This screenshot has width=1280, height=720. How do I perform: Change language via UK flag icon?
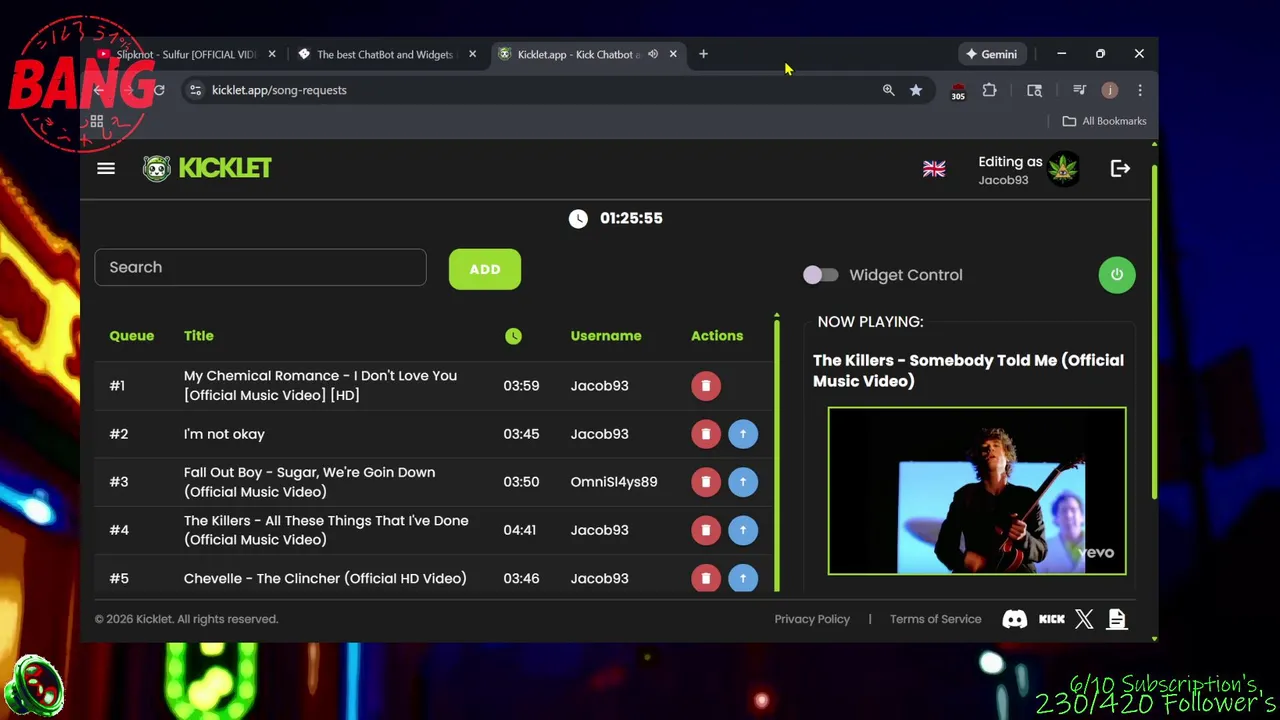click(934, 169)
